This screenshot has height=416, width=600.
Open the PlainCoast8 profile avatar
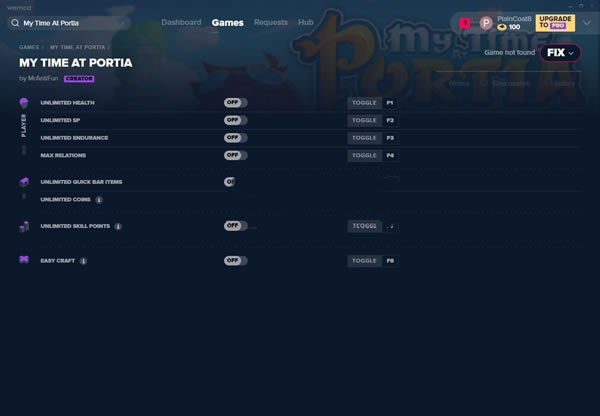(x=486, y=22)
